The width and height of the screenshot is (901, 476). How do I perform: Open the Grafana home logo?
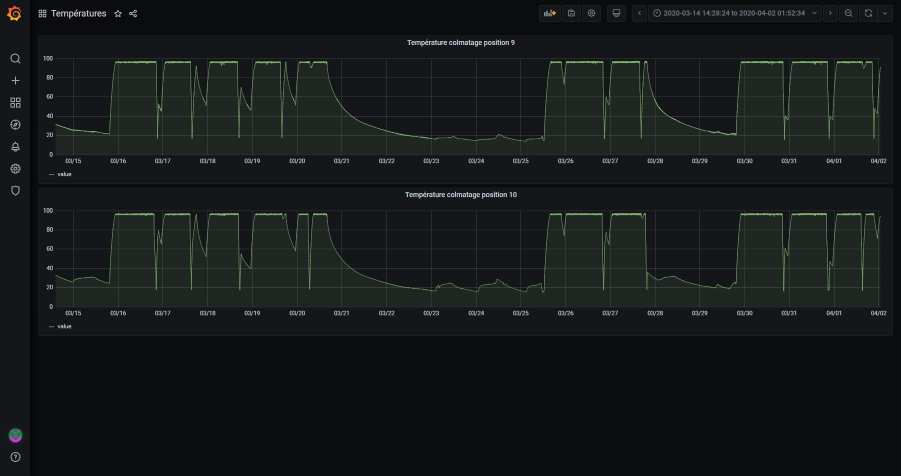(x=14, y=13)
